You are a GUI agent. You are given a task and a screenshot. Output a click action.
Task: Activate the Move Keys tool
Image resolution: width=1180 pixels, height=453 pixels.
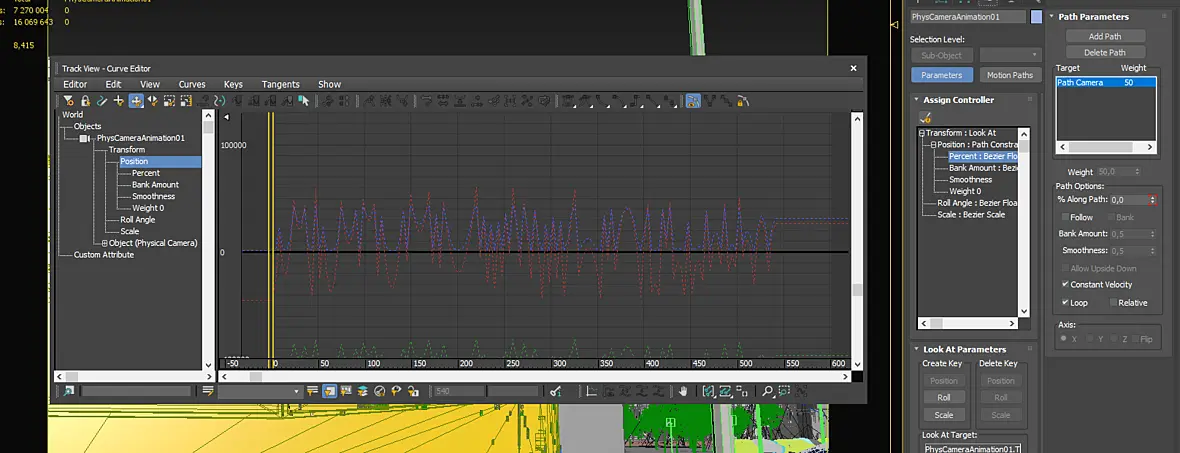[x=136, y=100]
